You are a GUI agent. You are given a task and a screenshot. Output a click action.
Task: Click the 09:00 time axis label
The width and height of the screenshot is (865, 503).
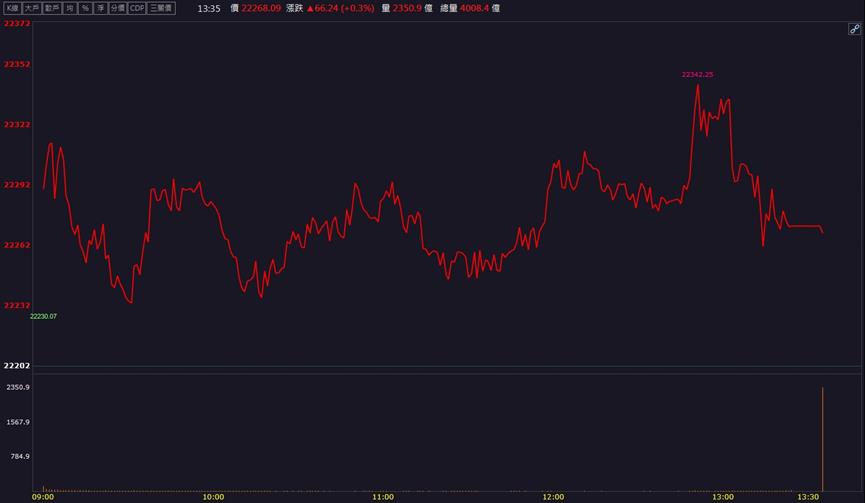point(43,497)
